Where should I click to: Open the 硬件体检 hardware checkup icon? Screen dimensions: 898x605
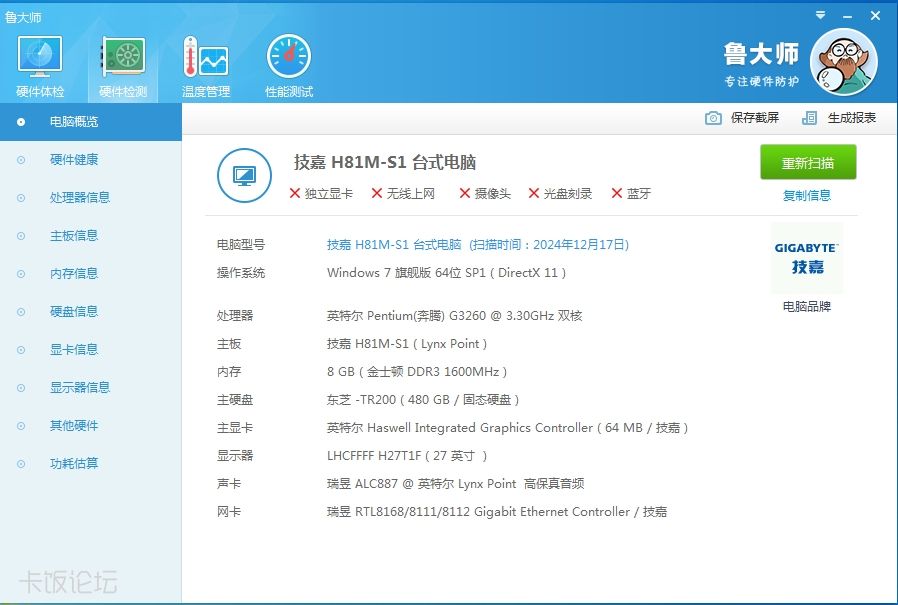tap(40, 66)
